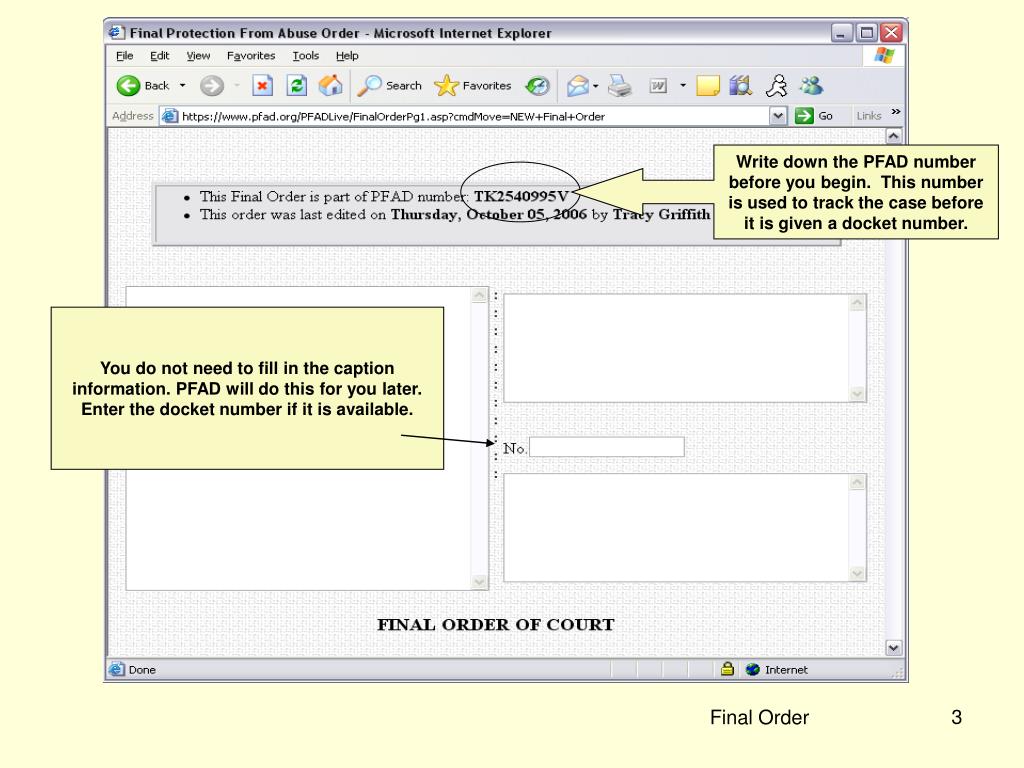
Task: Open the Help menu
Action: coord(346,56)
